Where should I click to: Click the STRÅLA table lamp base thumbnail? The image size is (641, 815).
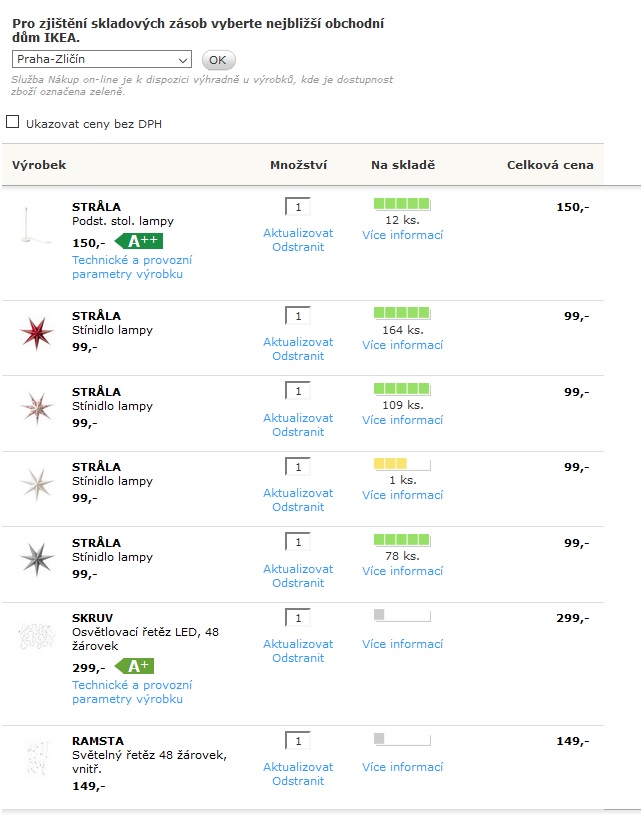[x=36, y=227]
